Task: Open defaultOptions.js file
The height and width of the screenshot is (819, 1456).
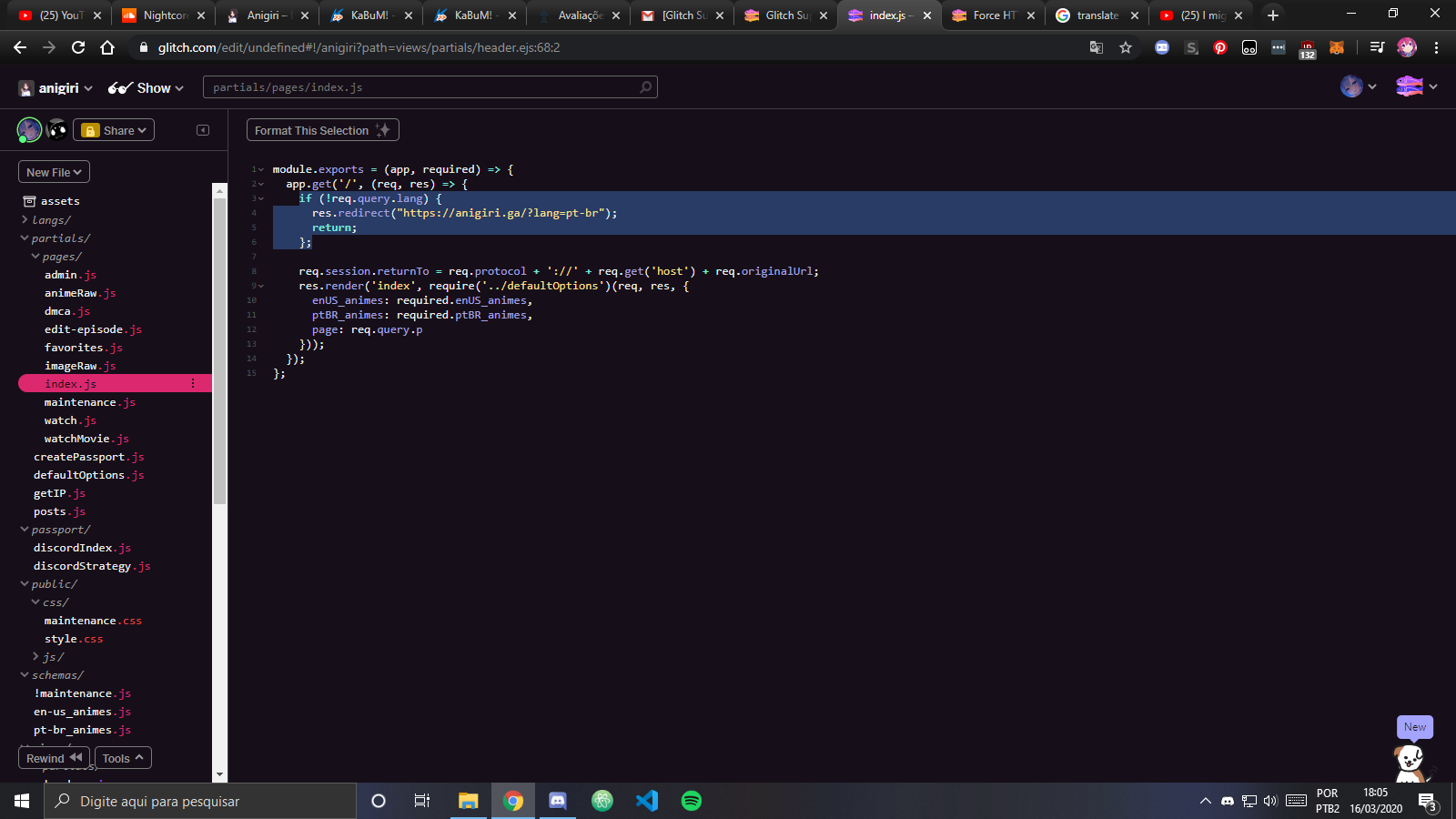Action: [88, 475]
